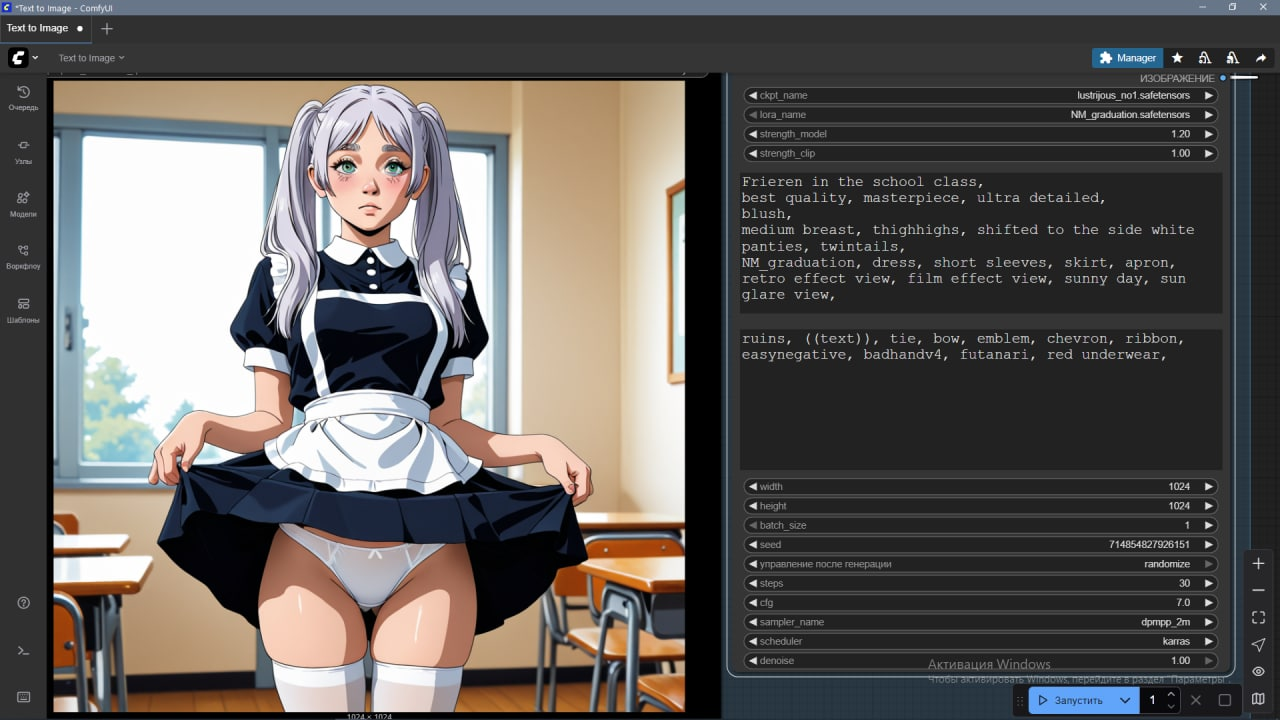Viewport: 1280px width, 720px height.
Task: Click the ИЗОБРАЖЕНИЕ output slot dot
Action: 1223,78
